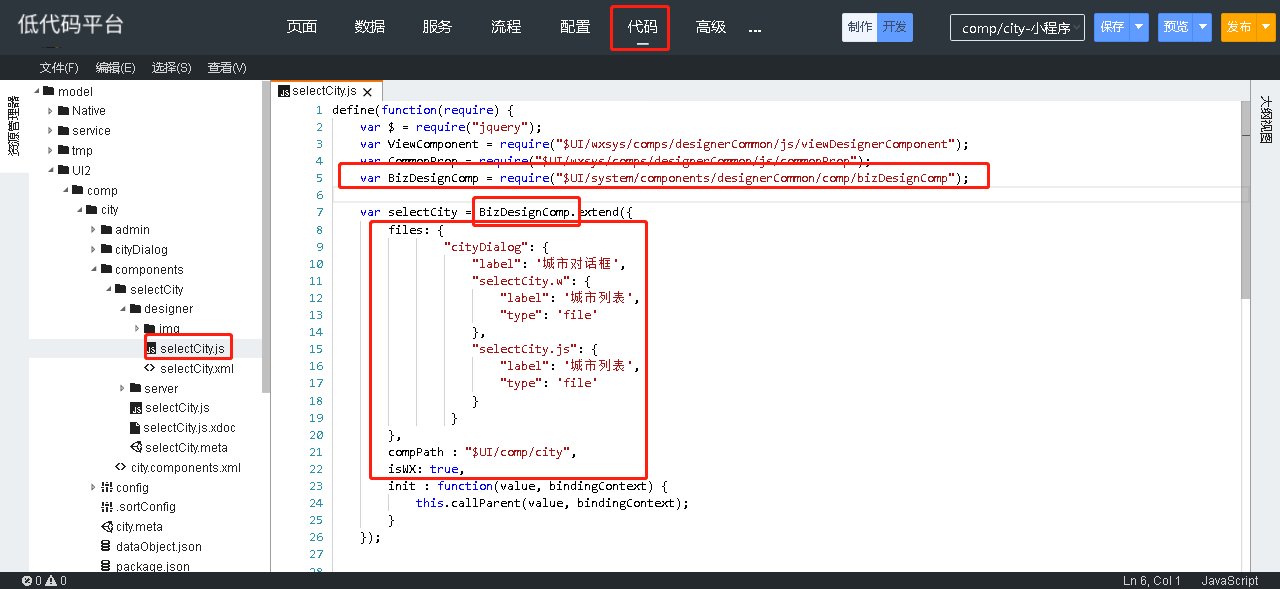Switch to 制作 mode toggle
Image resolution: width=1280 pixels, height=589 pixels.
coord(859,28)
